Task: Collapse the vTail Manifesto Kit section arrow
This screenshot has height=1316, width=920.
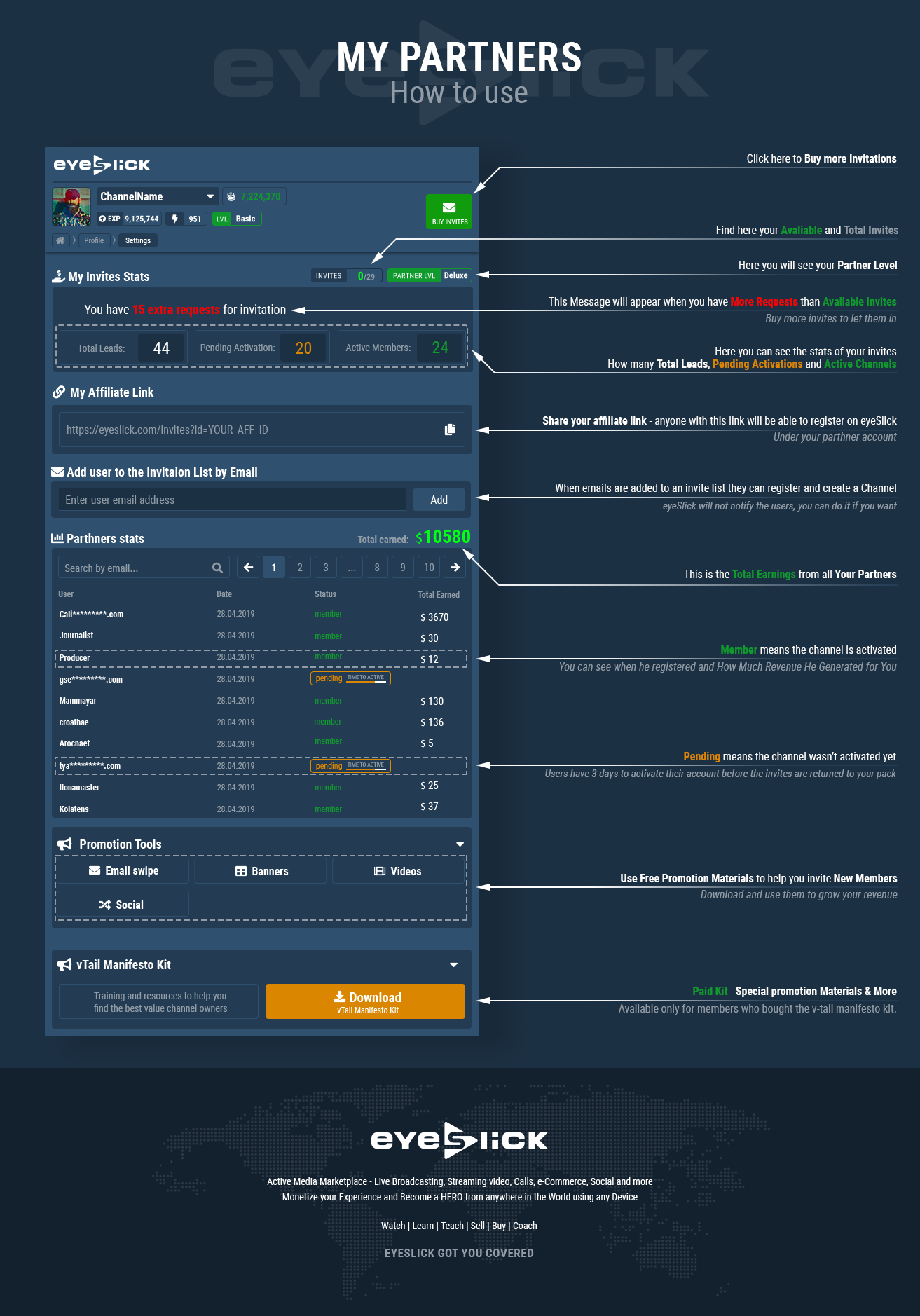Action: click(454, 965)
